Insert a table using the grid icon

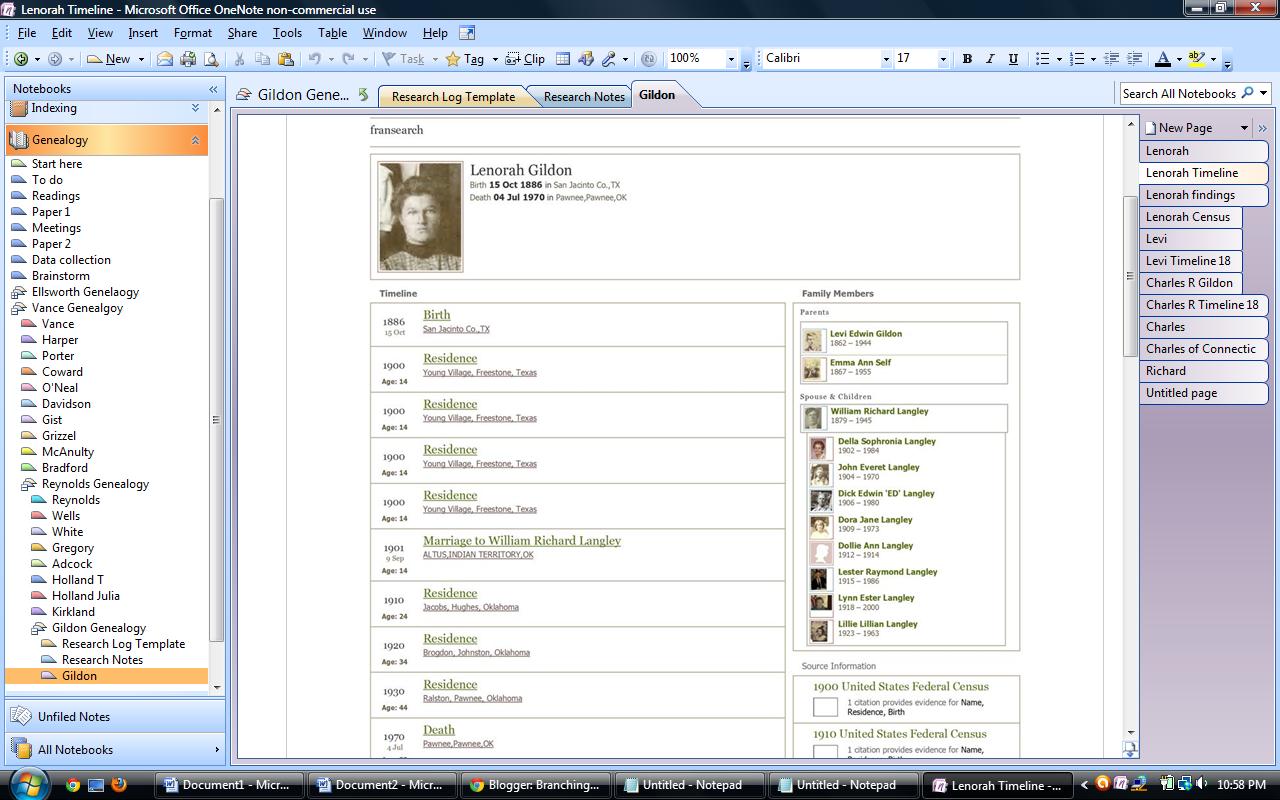pyautogui.click(x=563, y=59)
